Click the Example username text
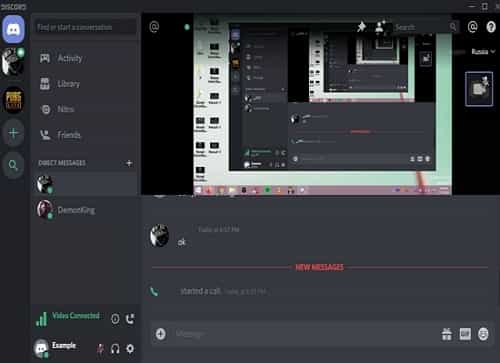500x363 pixels. pos(64,345)
